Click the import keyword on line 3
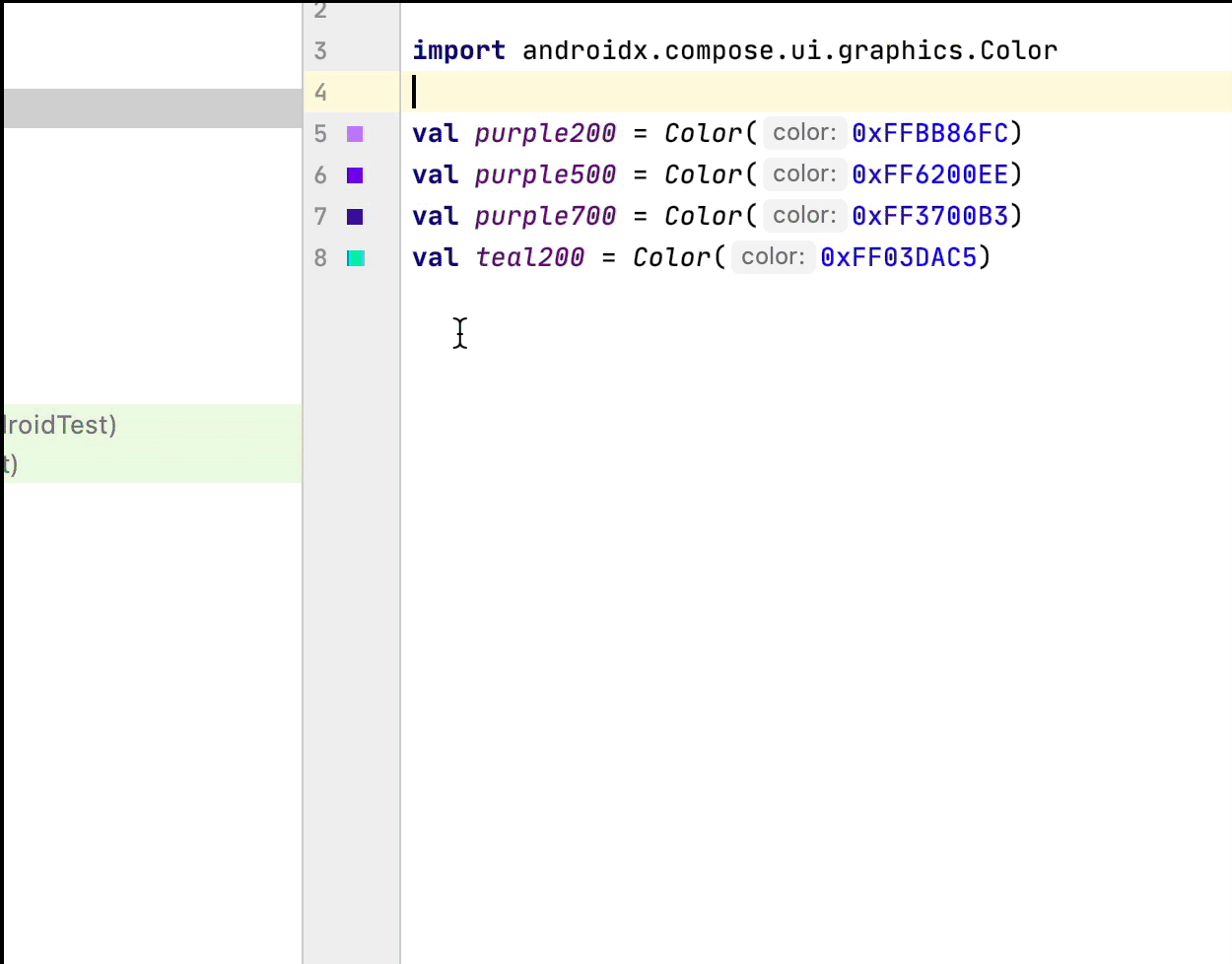The width and height of the screenshot is (1232, 964). tap(458, 50)
